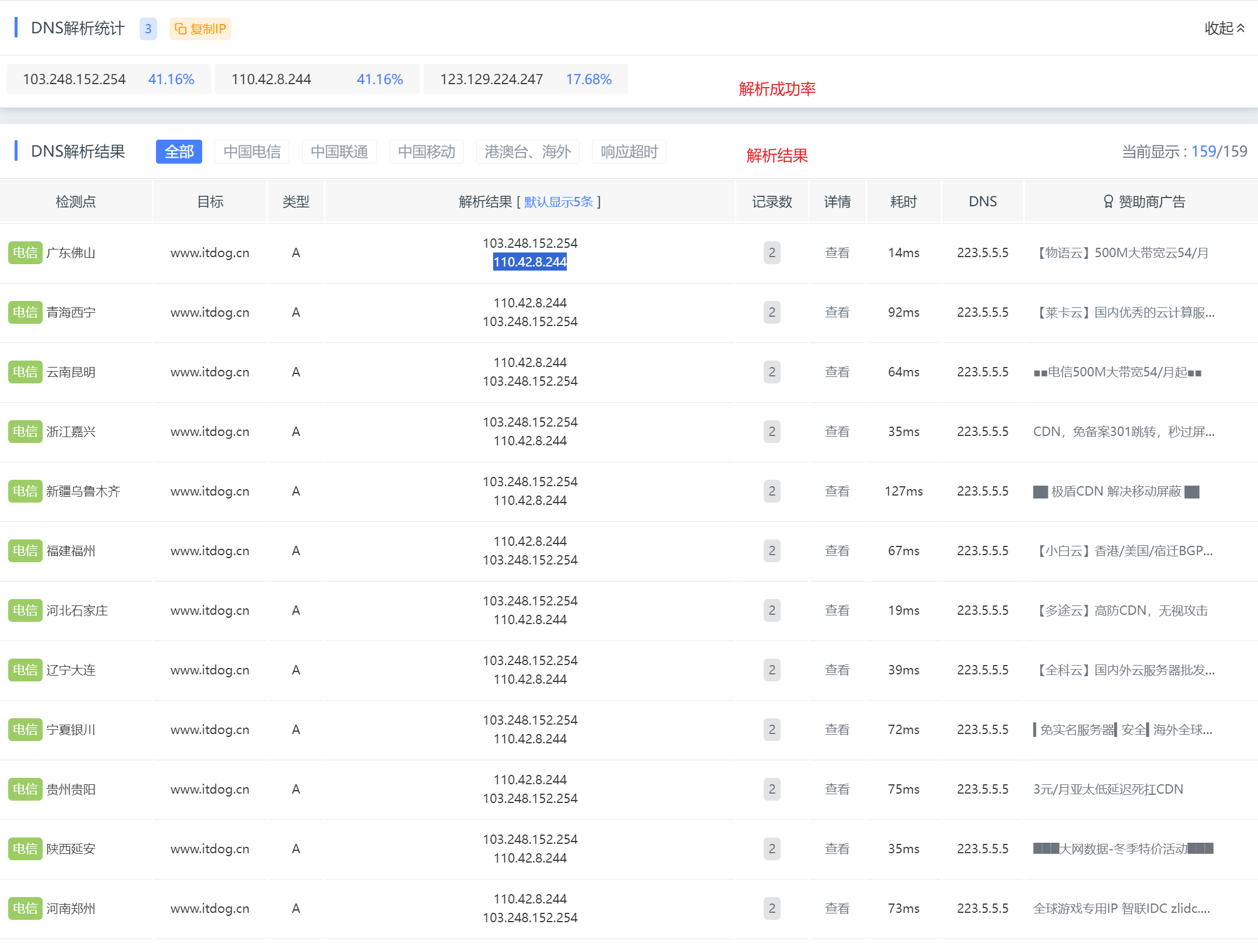
Task: Click the sponsor ad lightbulb icon
Action: (1108, 202)
